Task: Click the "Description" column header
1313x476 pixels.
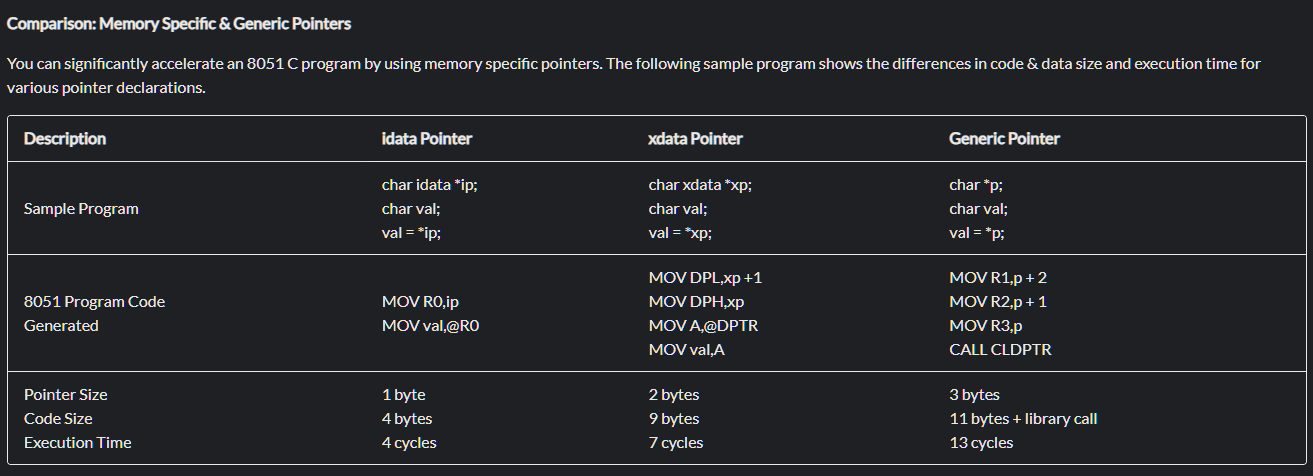Action: [65, 139]
